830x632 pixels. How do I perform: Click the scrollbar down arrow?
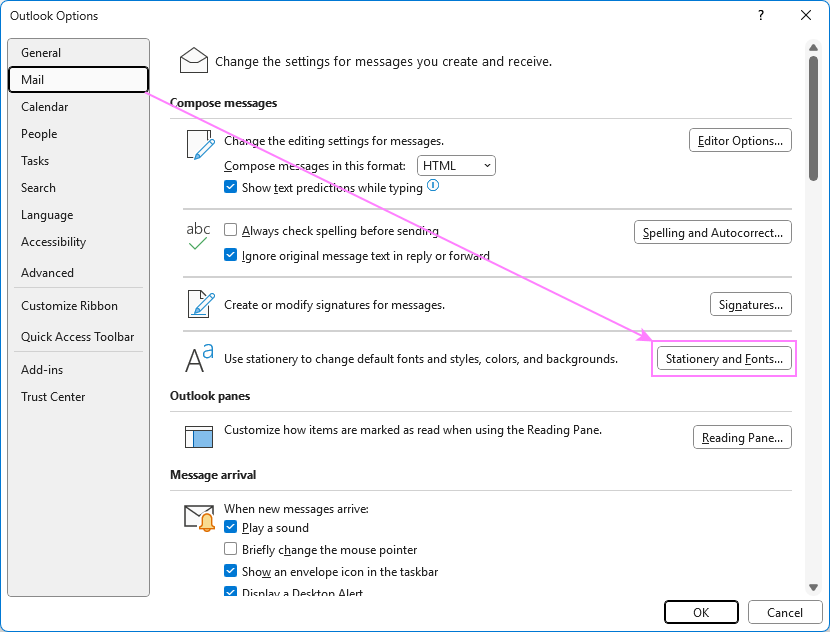814,587
